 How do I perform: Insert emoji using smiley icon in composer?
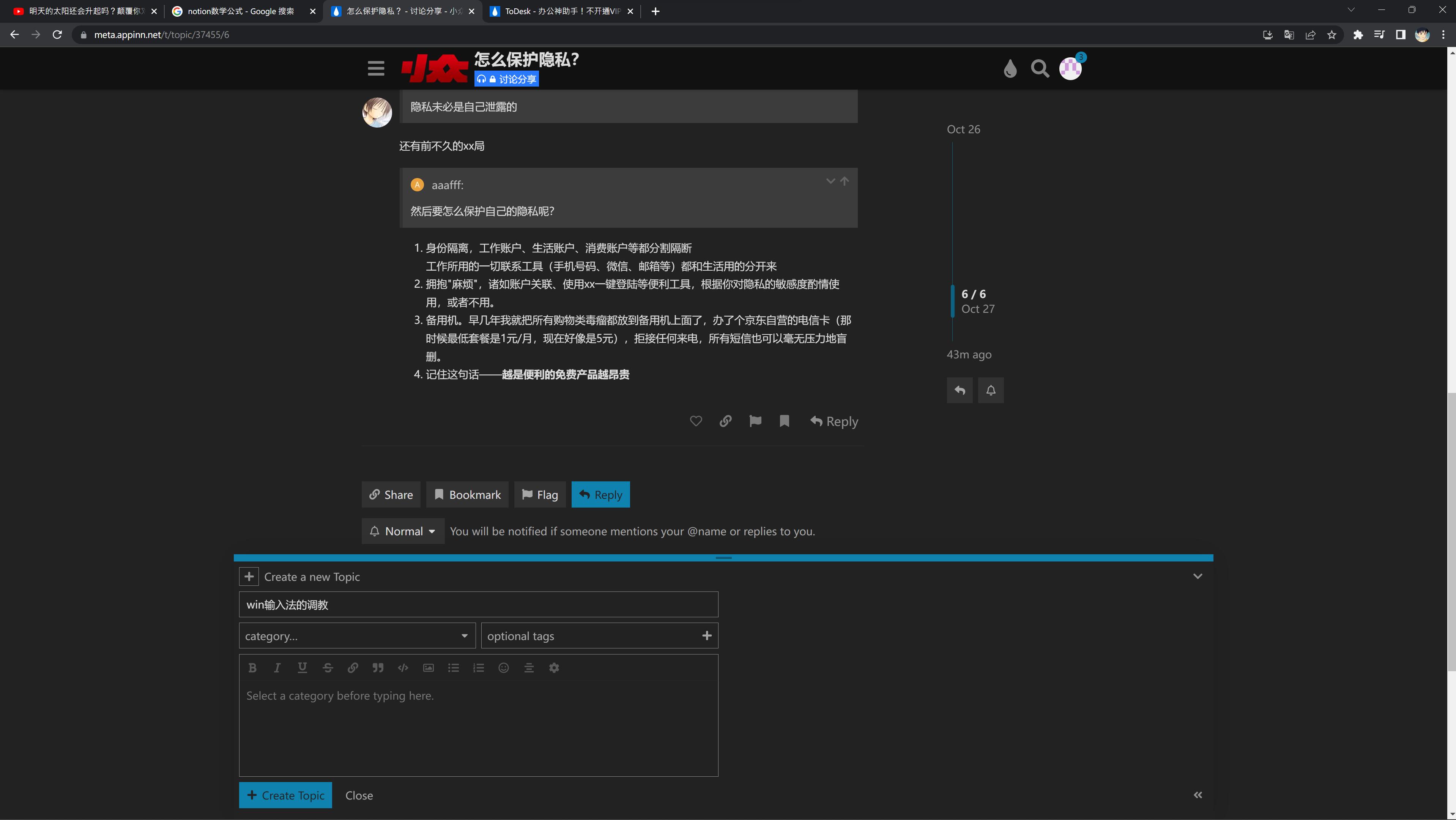[503, 668]
